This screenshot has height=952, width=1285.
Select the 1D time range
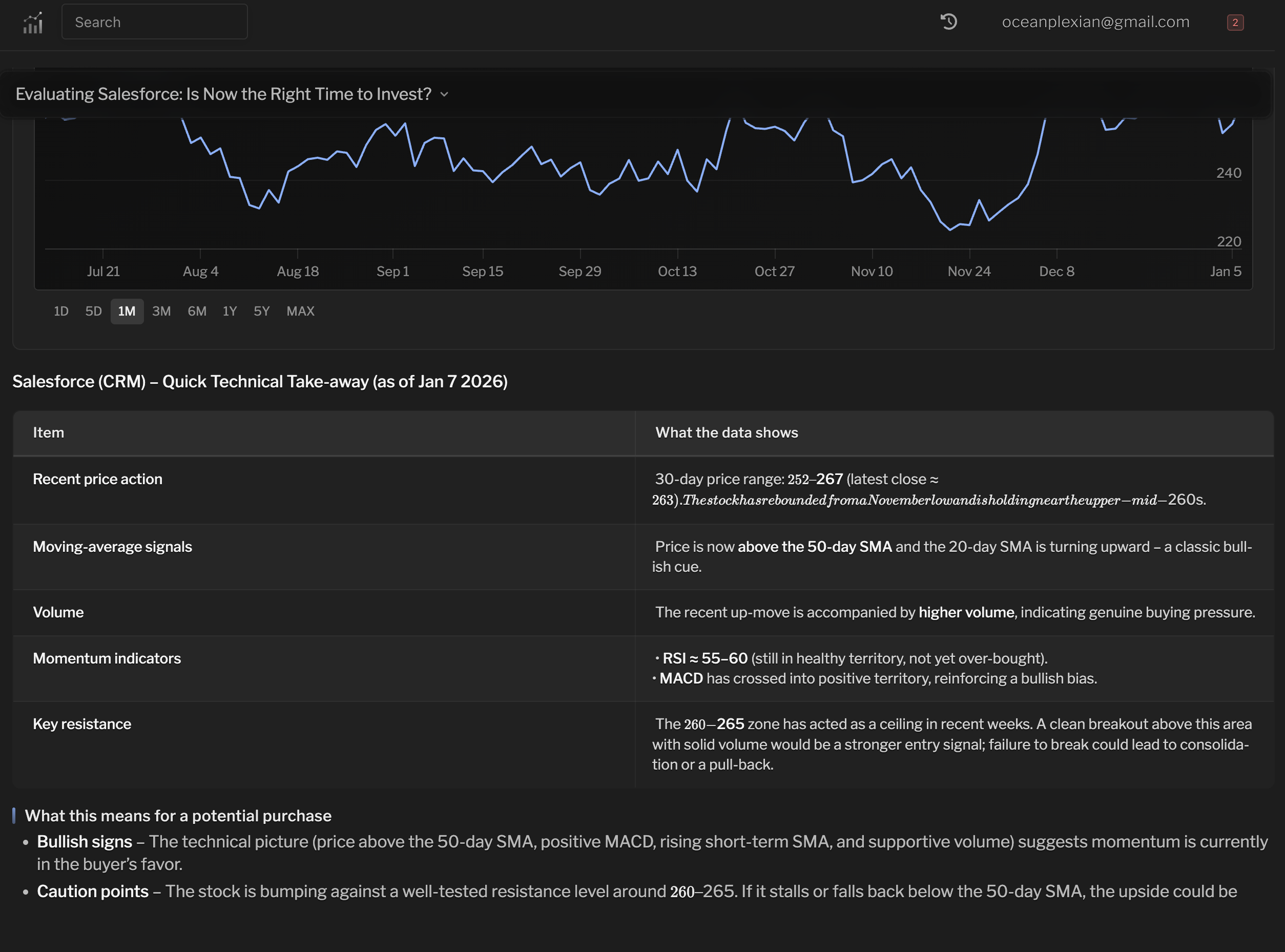point(61,311)
